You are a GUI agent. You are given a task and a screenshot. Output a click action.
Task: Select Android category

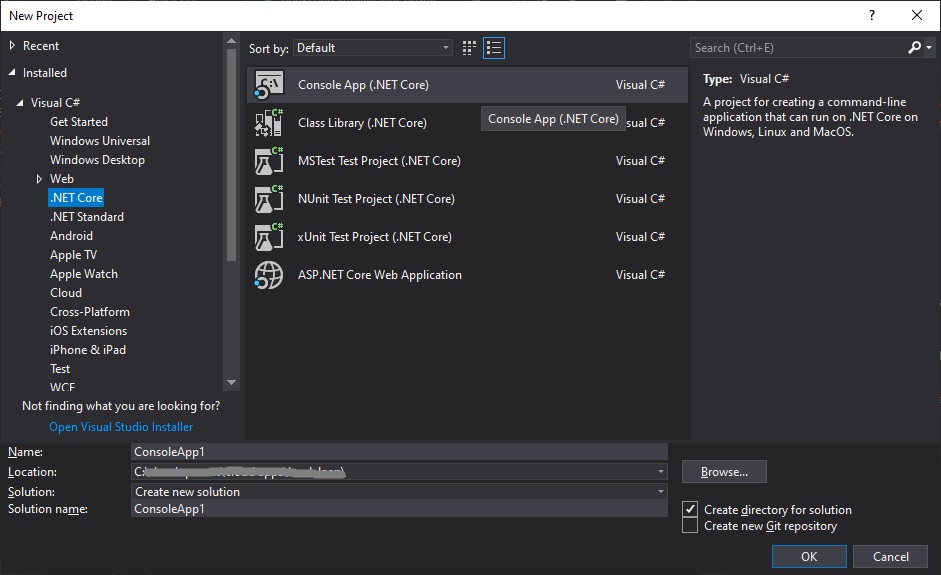71,236
